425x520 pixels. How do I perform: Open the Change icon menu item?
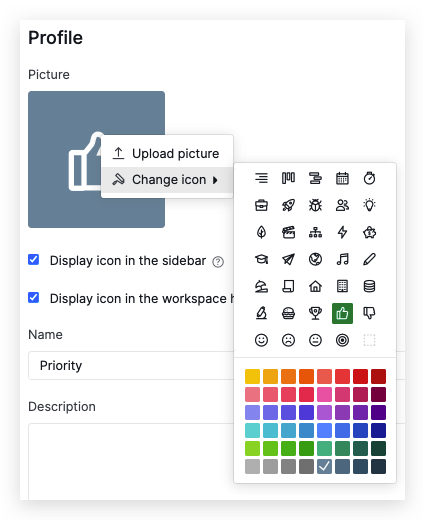(x=167, y=180)
